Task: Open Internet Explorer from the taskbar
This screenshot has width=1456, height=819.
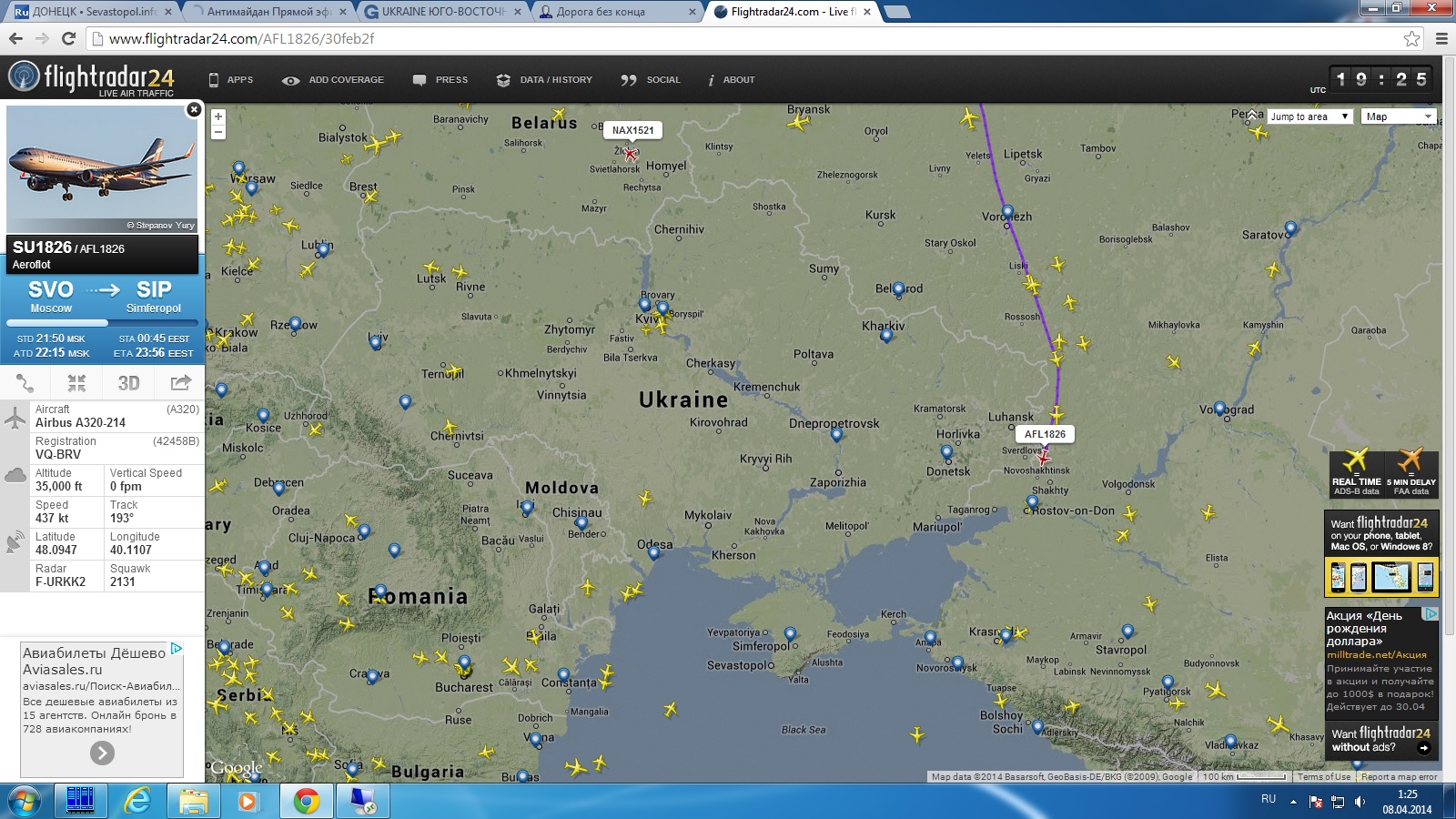Action: click(136, 802)
